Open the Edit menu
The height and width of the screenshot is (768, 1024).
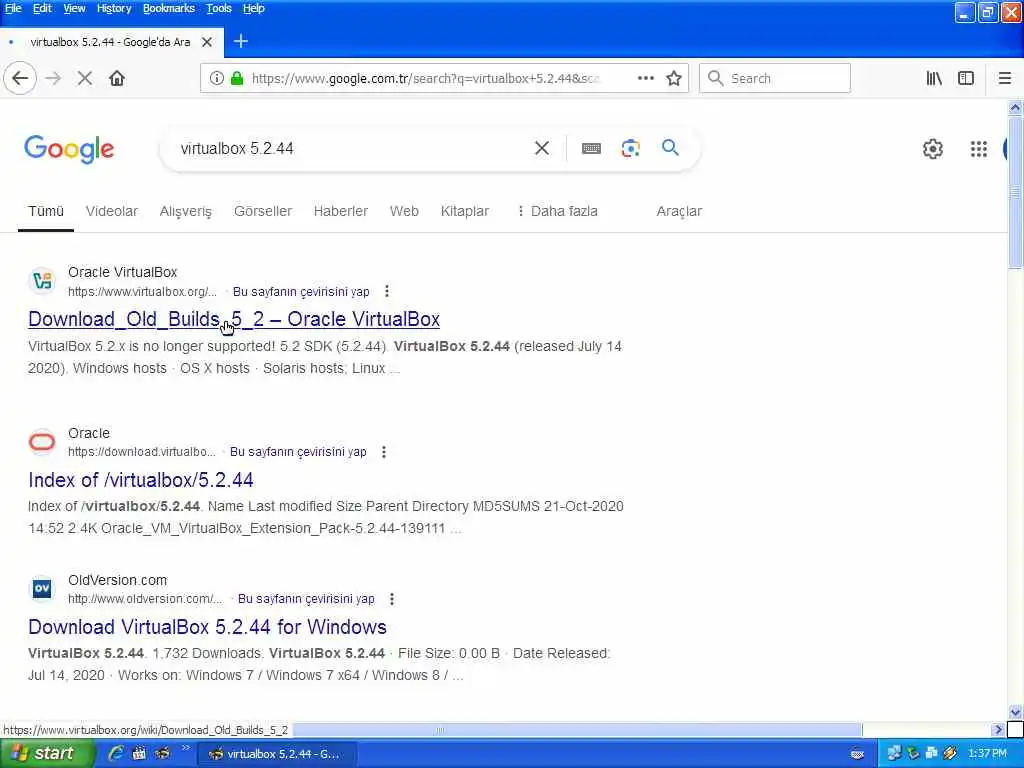(42, 8)
